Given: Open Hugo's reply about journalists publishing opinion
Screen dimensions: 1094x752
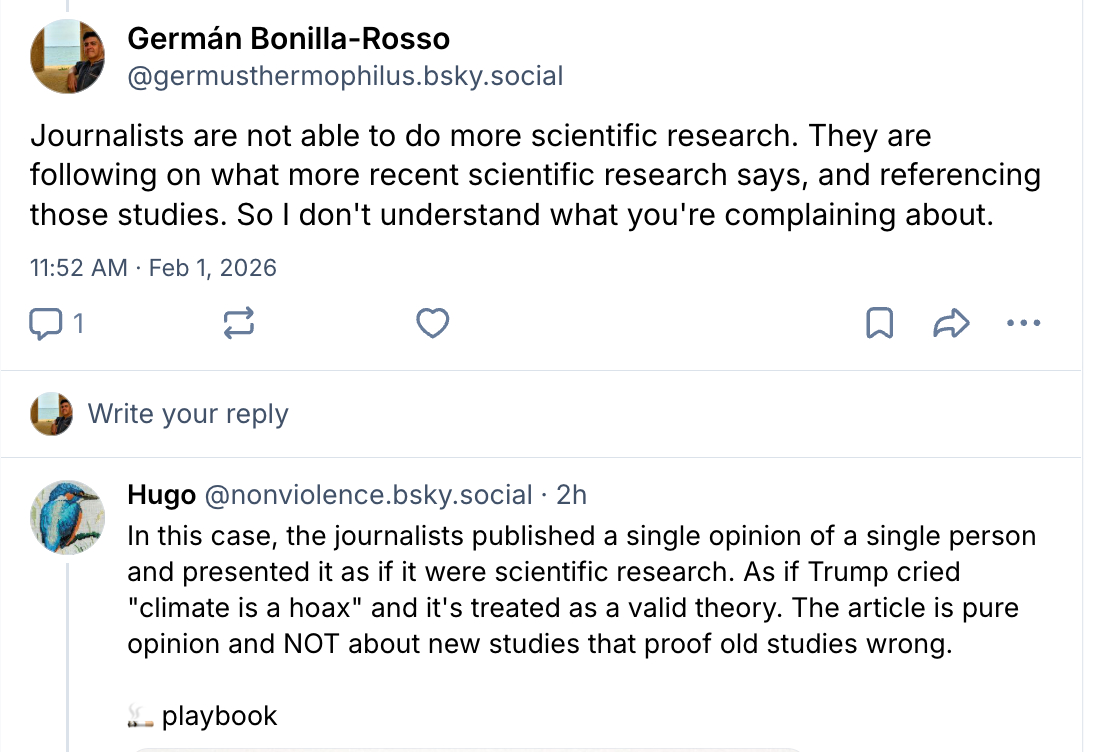Looking at the screenshot, I should coord(580,590).
